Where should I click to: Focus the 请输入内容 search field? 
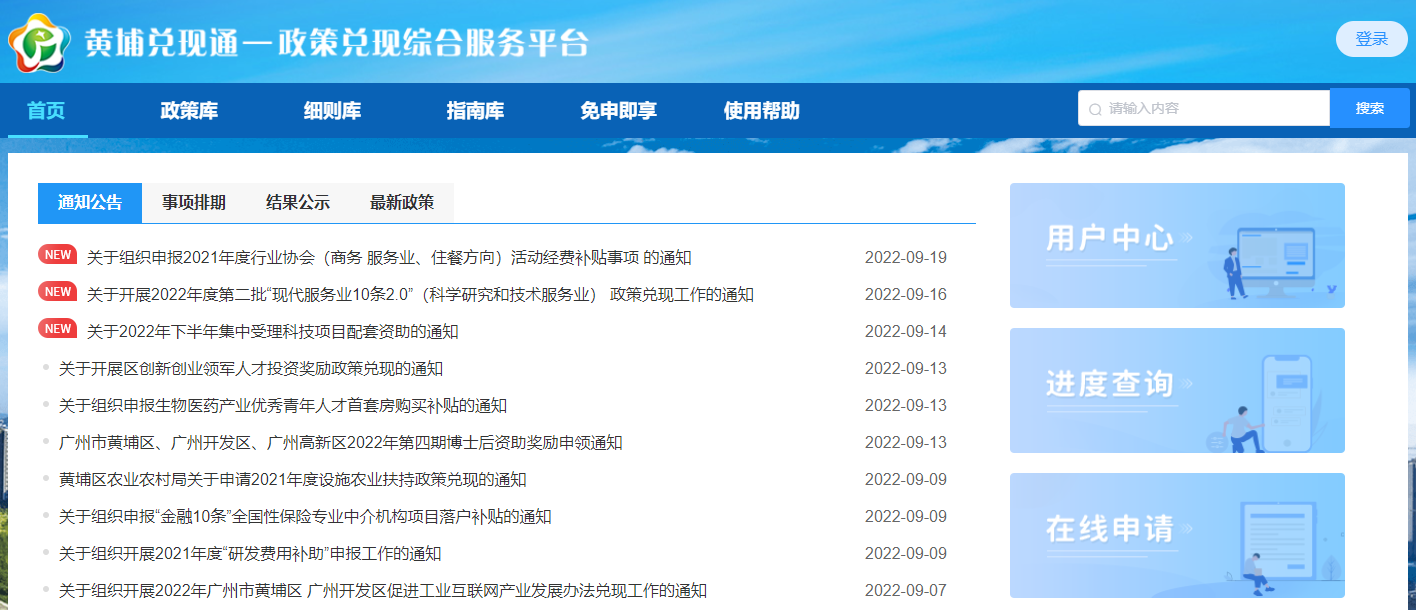1212,108
